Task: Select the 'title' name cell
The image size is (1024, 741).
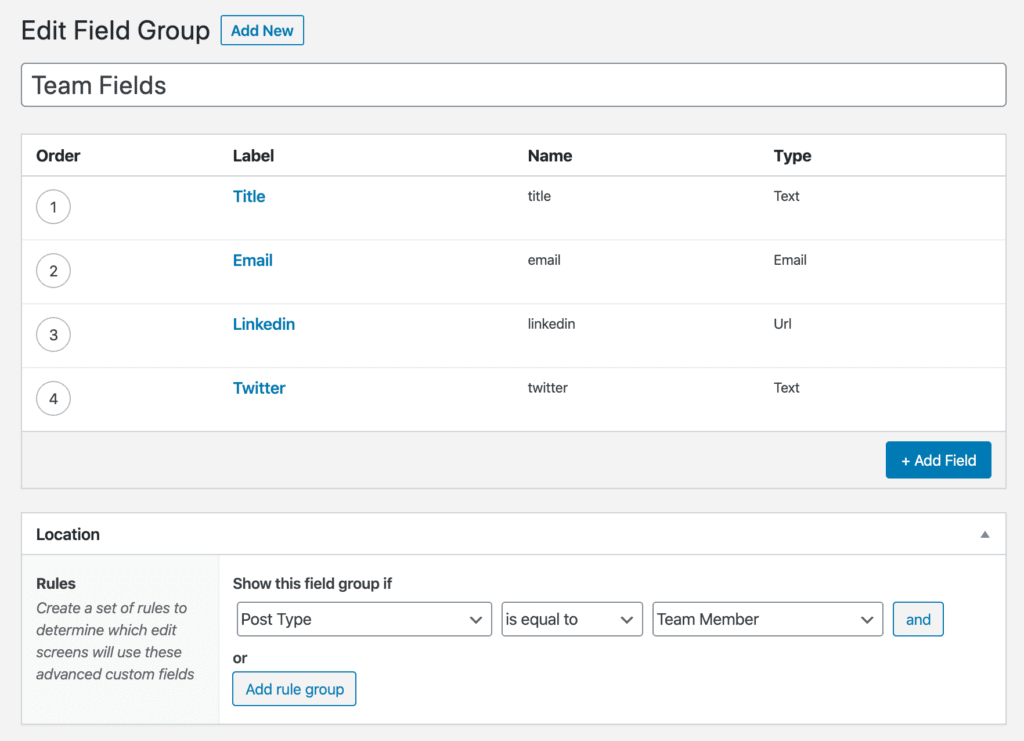Action: point(539,197)
